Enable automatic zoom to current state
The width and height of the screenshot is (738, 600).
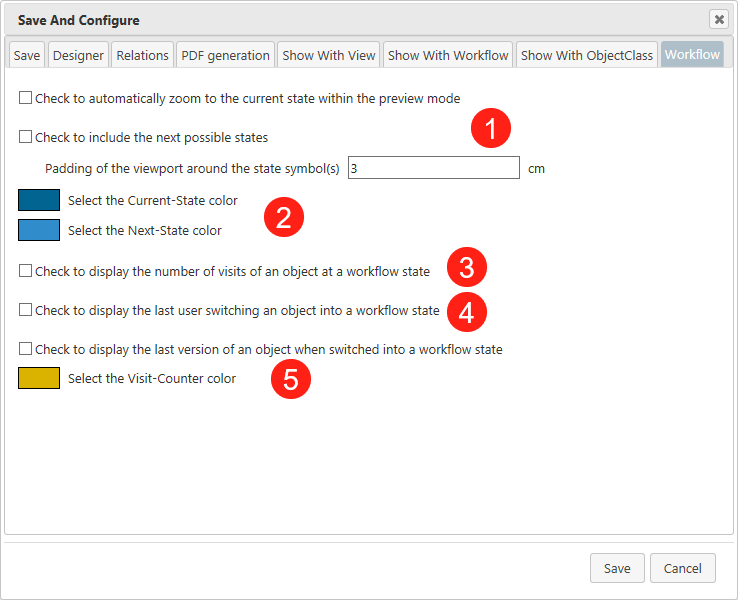[25, 99]
